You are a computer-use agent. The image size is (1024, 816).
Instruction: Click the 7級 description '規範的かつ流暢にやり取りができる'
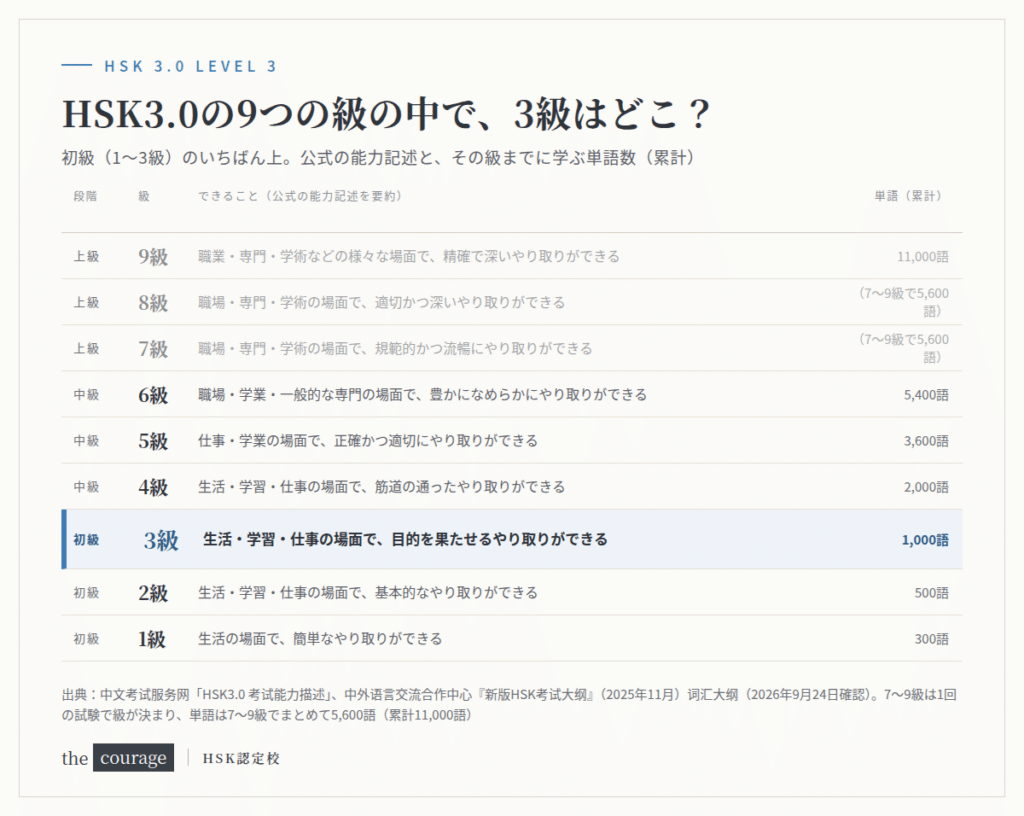(483, 349)
